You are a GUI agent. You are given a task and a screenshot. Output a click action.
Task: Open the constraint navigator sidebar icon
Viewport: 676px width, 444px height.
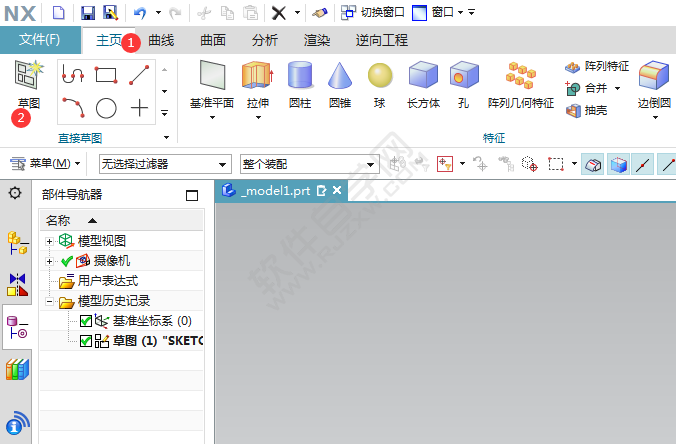[17, 285]
